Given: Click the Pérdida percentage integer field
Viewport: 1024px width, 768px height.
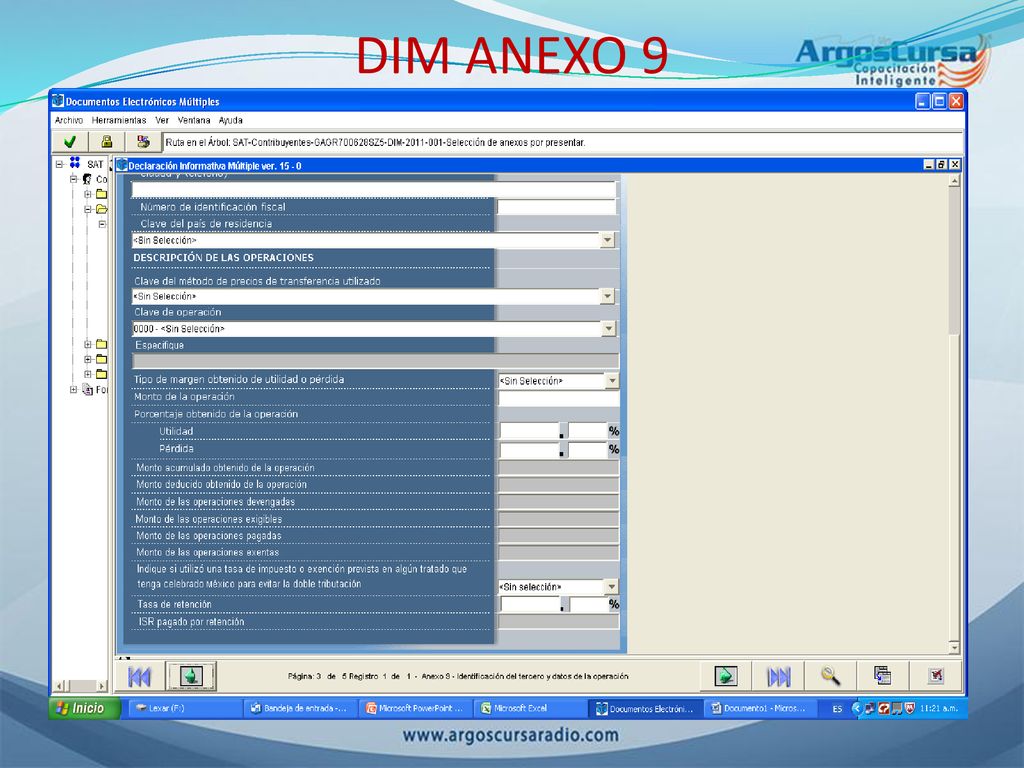Looking at the screenshot, I should [x=530, y=449].
